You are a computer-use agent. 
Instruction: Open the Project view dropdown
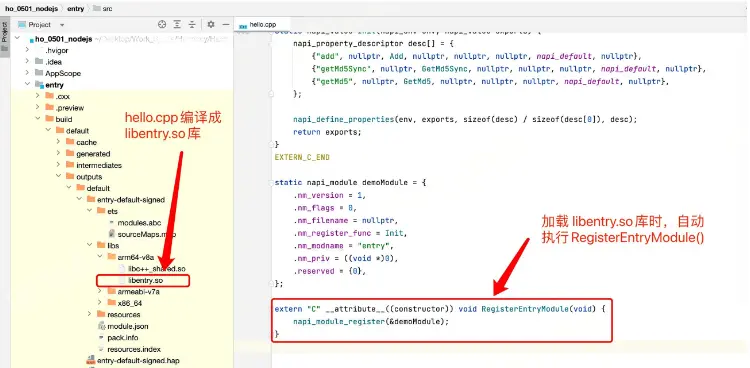(62, 24)
